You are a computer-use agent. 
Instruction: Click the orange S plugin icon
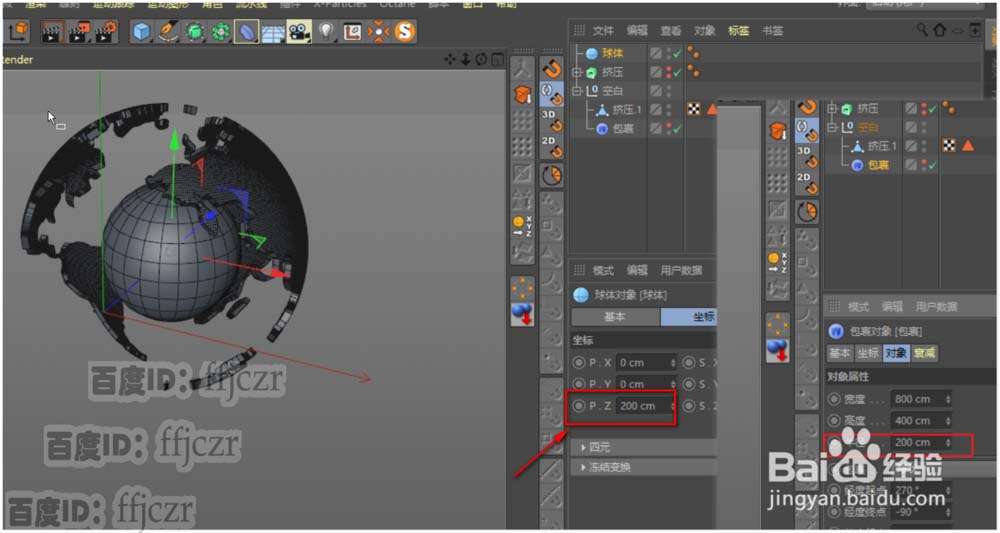pos(404,33)
